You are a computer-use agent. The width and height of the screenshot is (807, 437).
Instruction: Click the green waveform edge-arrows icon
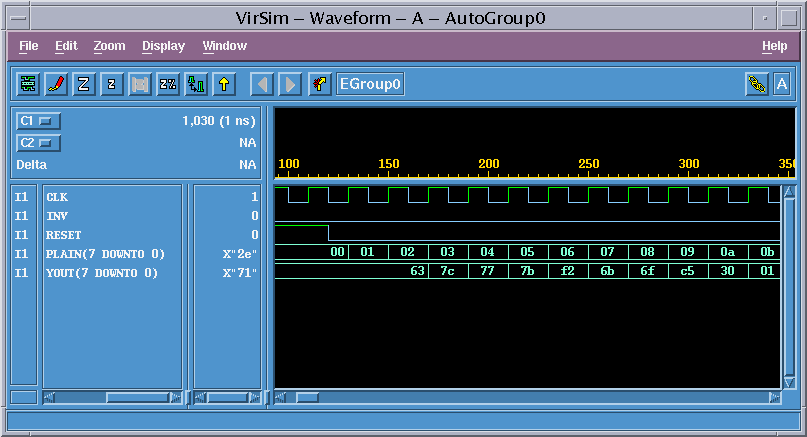pos(196,84)
